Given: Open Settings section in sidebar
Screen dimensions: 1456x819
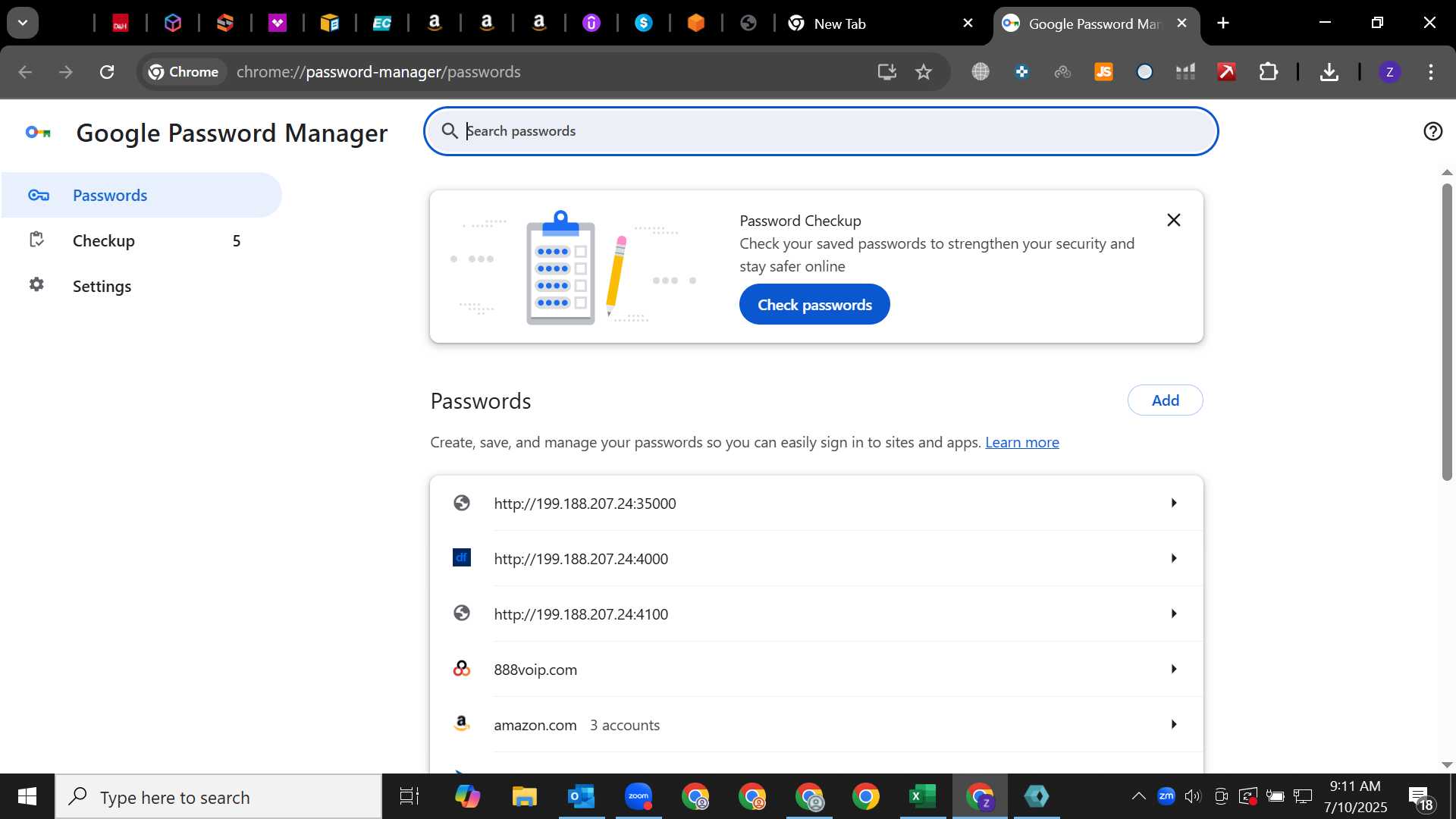Looking at the screenshot, I should (141, 286).
